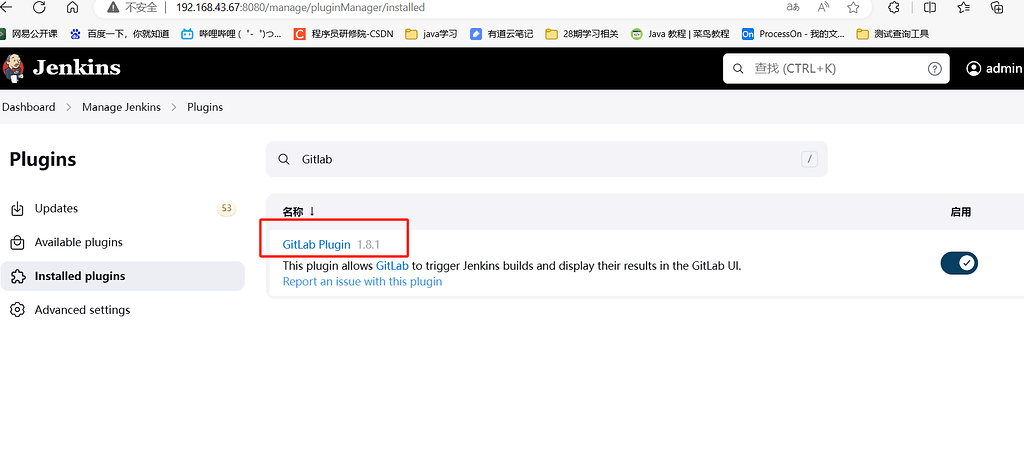This screenshot has width=1024, height=471.
Task: Click Report an issue with this plugin
Action: [362, 282]
